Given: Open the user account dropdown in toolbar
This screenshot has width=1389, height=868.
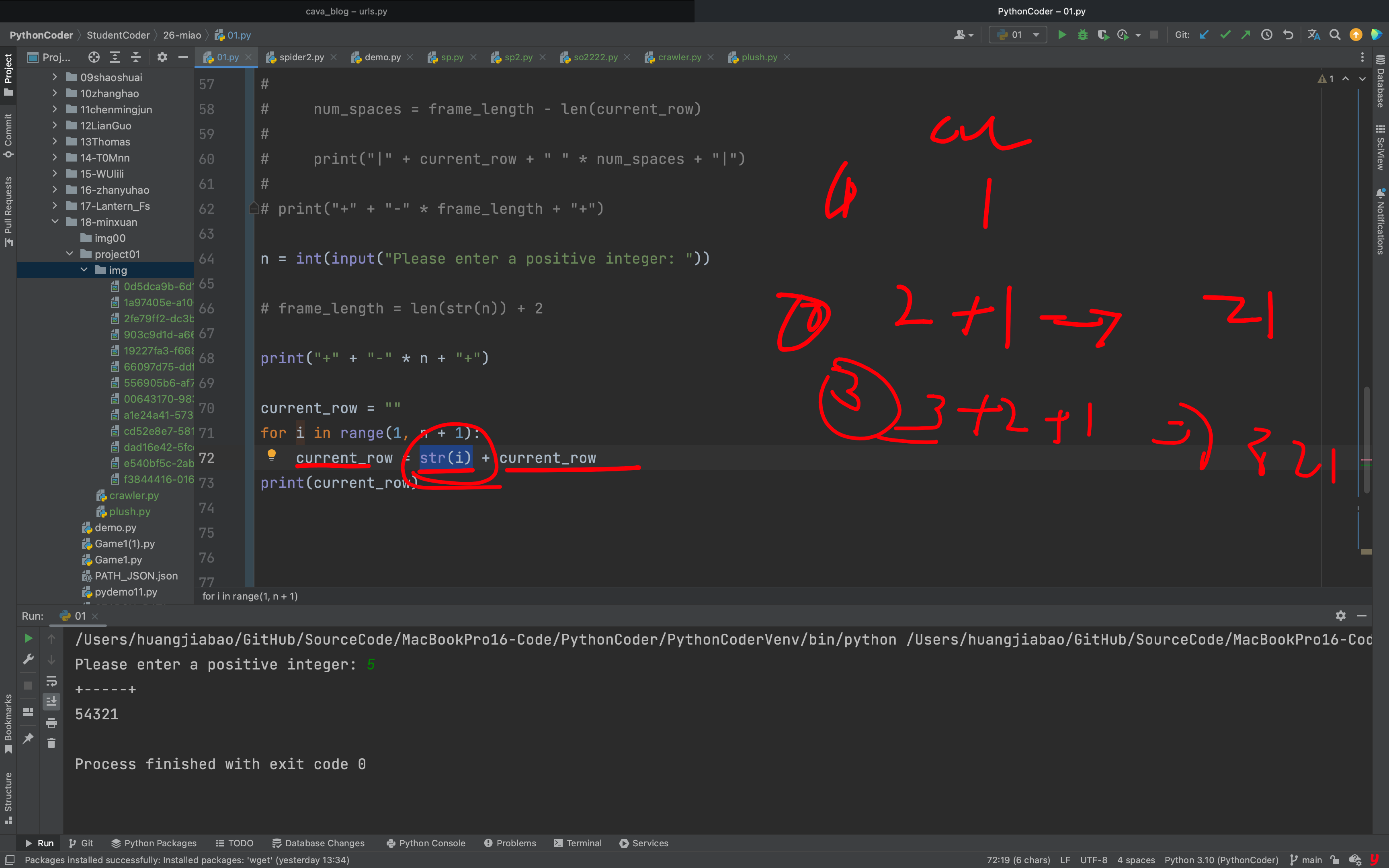Looking at the screenshot, I should (x=964, y=35).
